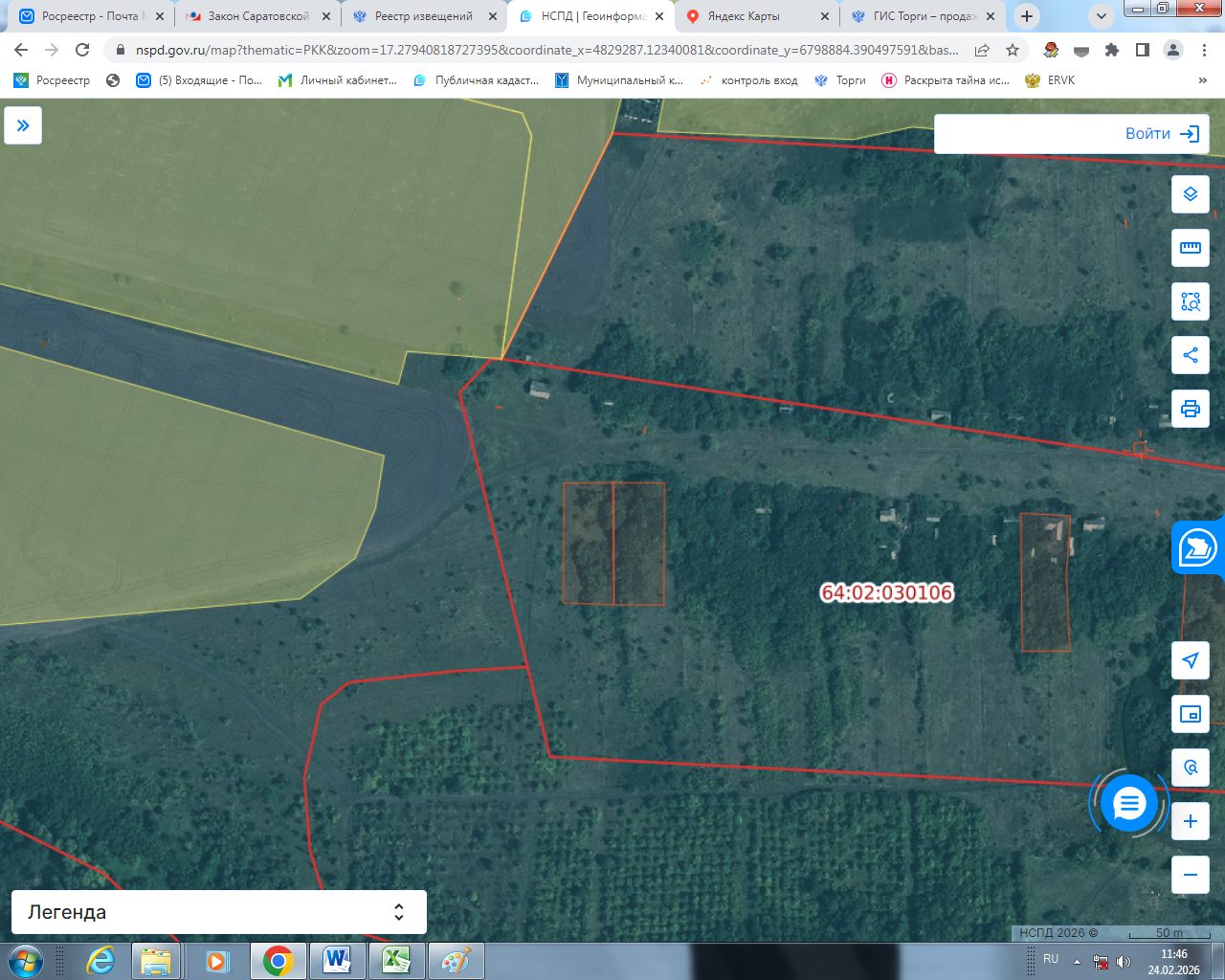
Task: Activate the area search selection tool
Action: pyautogui.click(x=1191, y=301)
